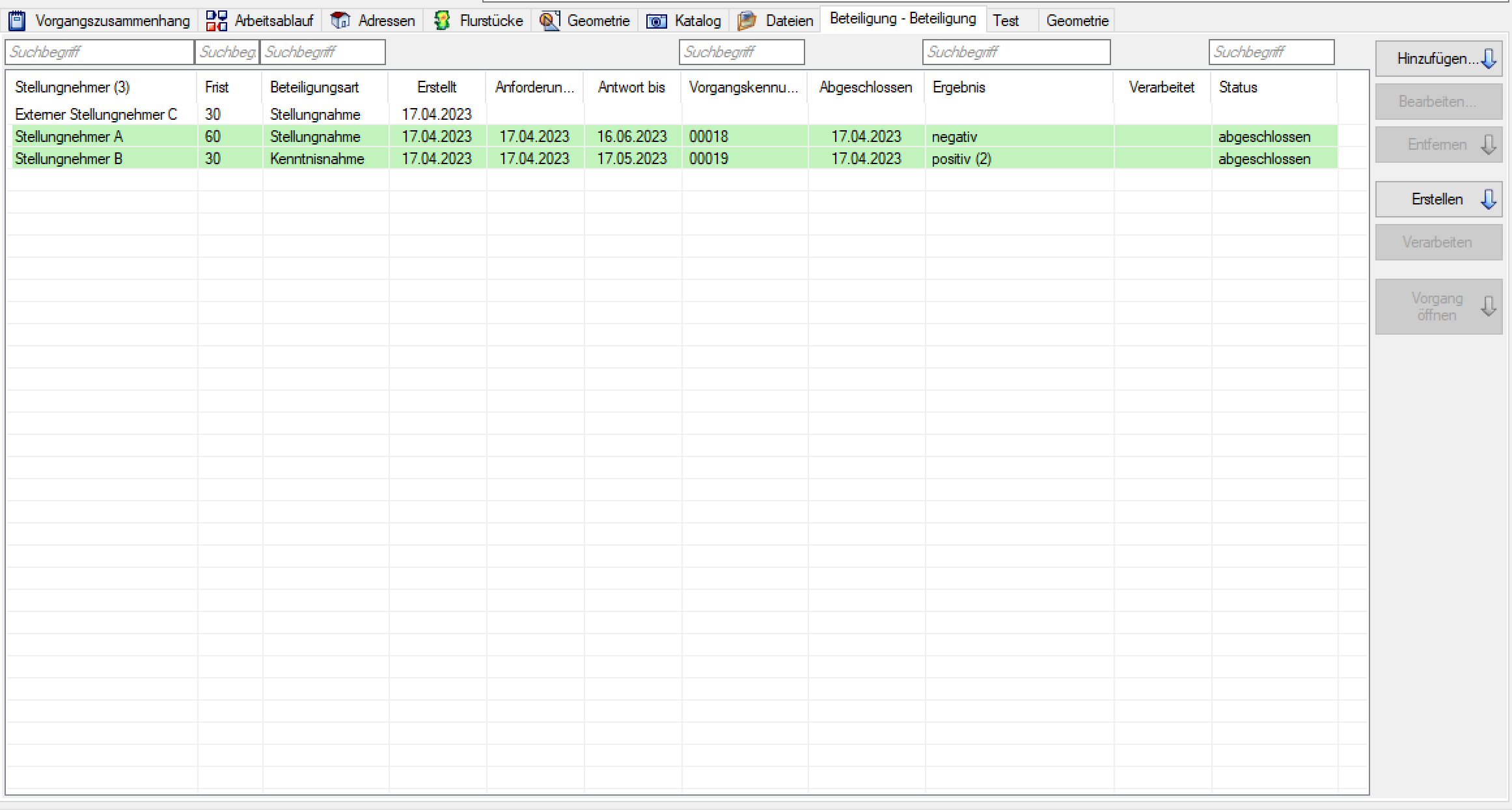Click the Geometrie magnifier icon
Viewport: 1512px width, 810px height.
(549, 21)
